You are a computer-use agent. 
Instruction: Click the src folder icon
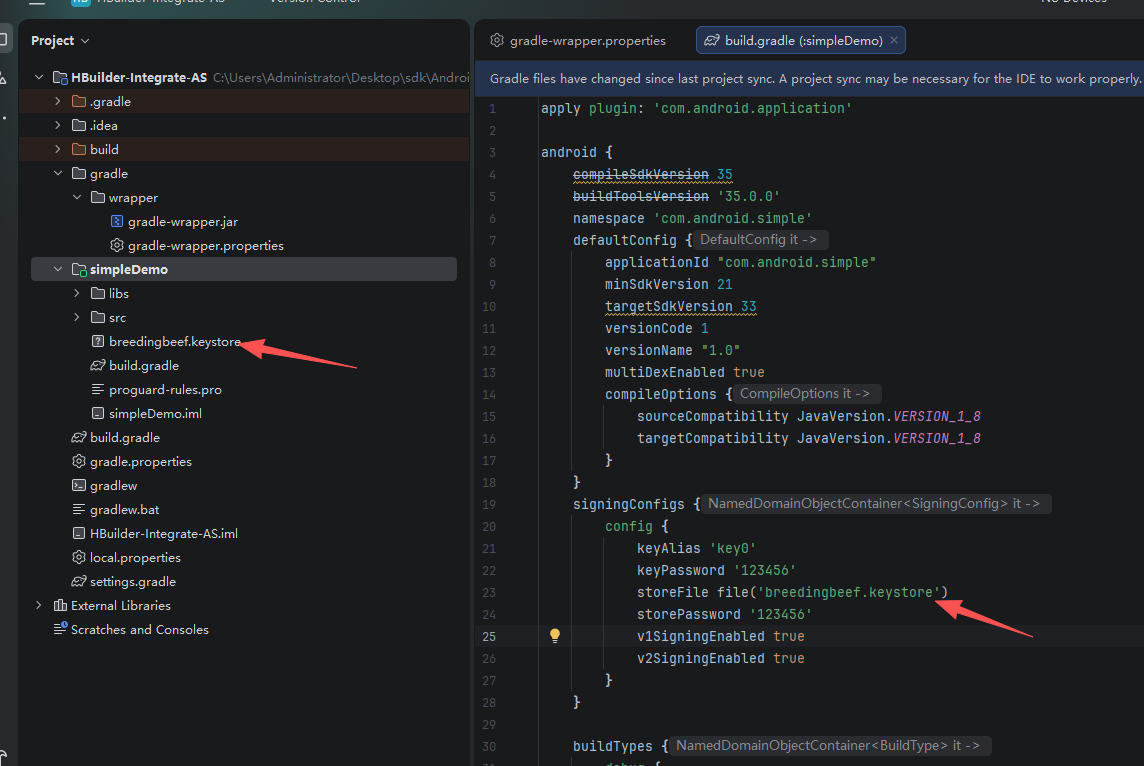98,317
